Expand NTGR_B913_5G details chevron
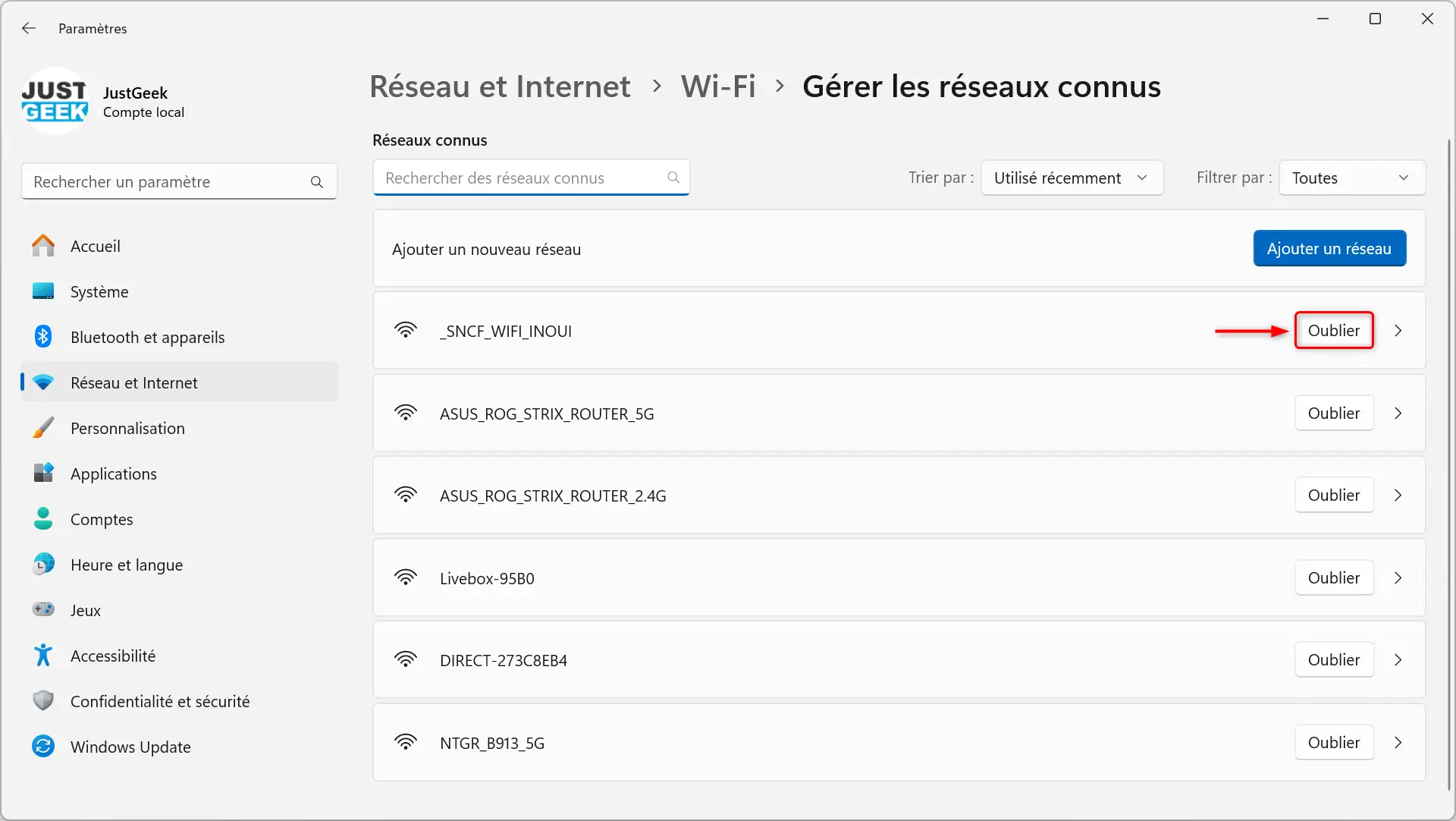The image size is (1456, 821). point(1398,743)
